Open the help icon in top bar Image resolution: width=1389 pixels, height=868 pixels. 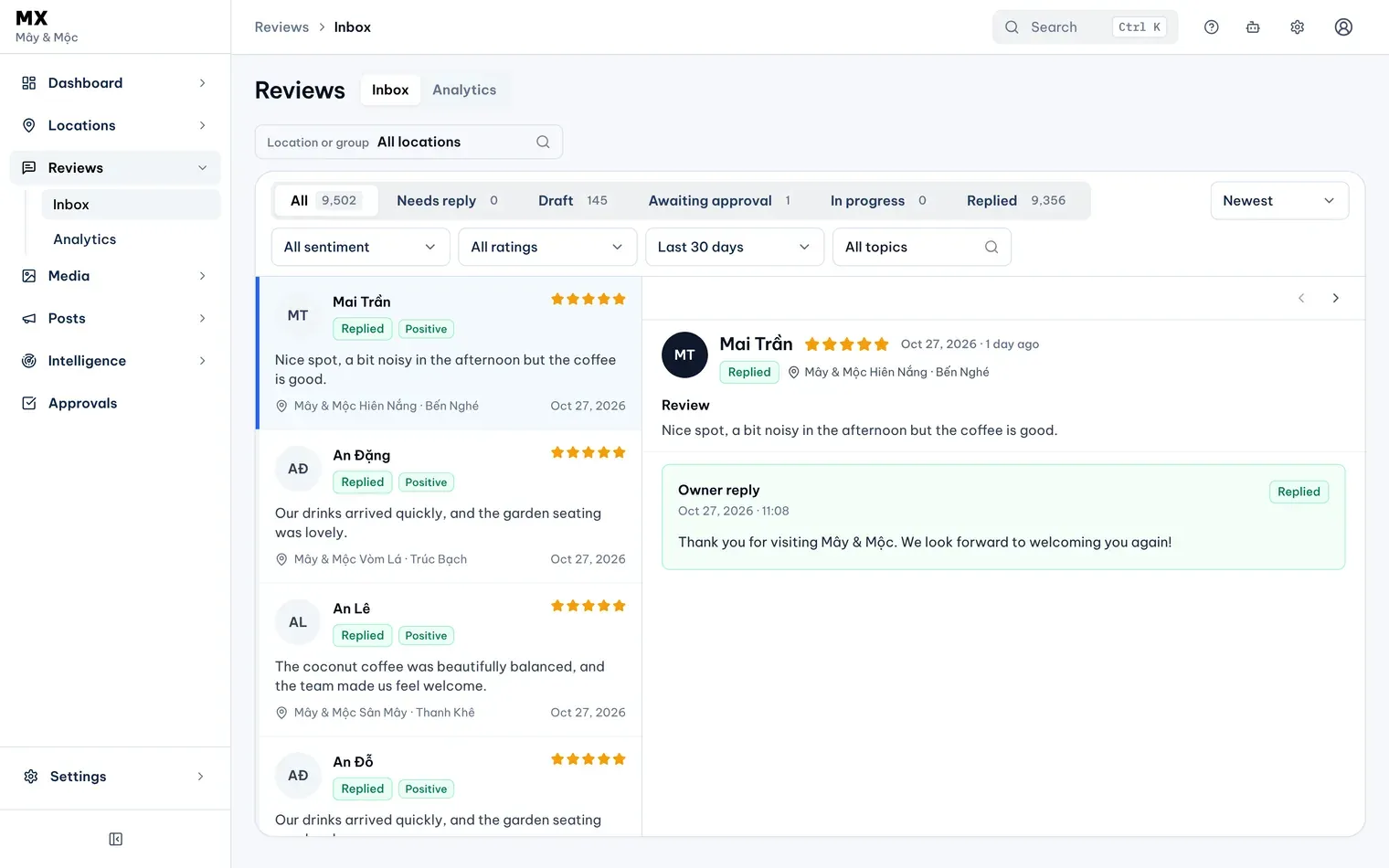[x=1211, y=27]
